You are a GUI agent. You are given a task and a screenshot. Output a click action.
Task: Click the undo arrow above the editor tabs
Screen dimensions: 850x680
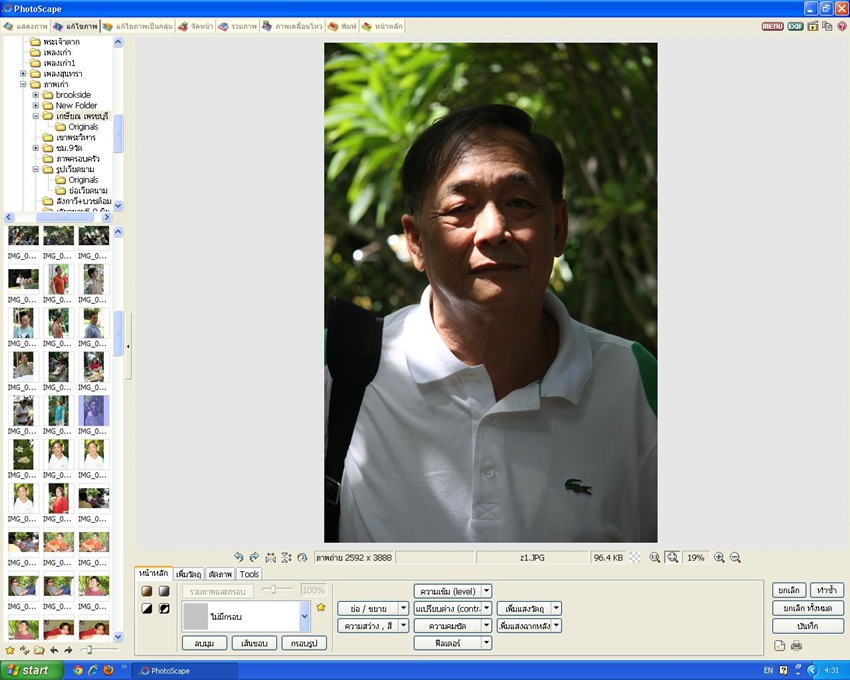tap(239, 557)
